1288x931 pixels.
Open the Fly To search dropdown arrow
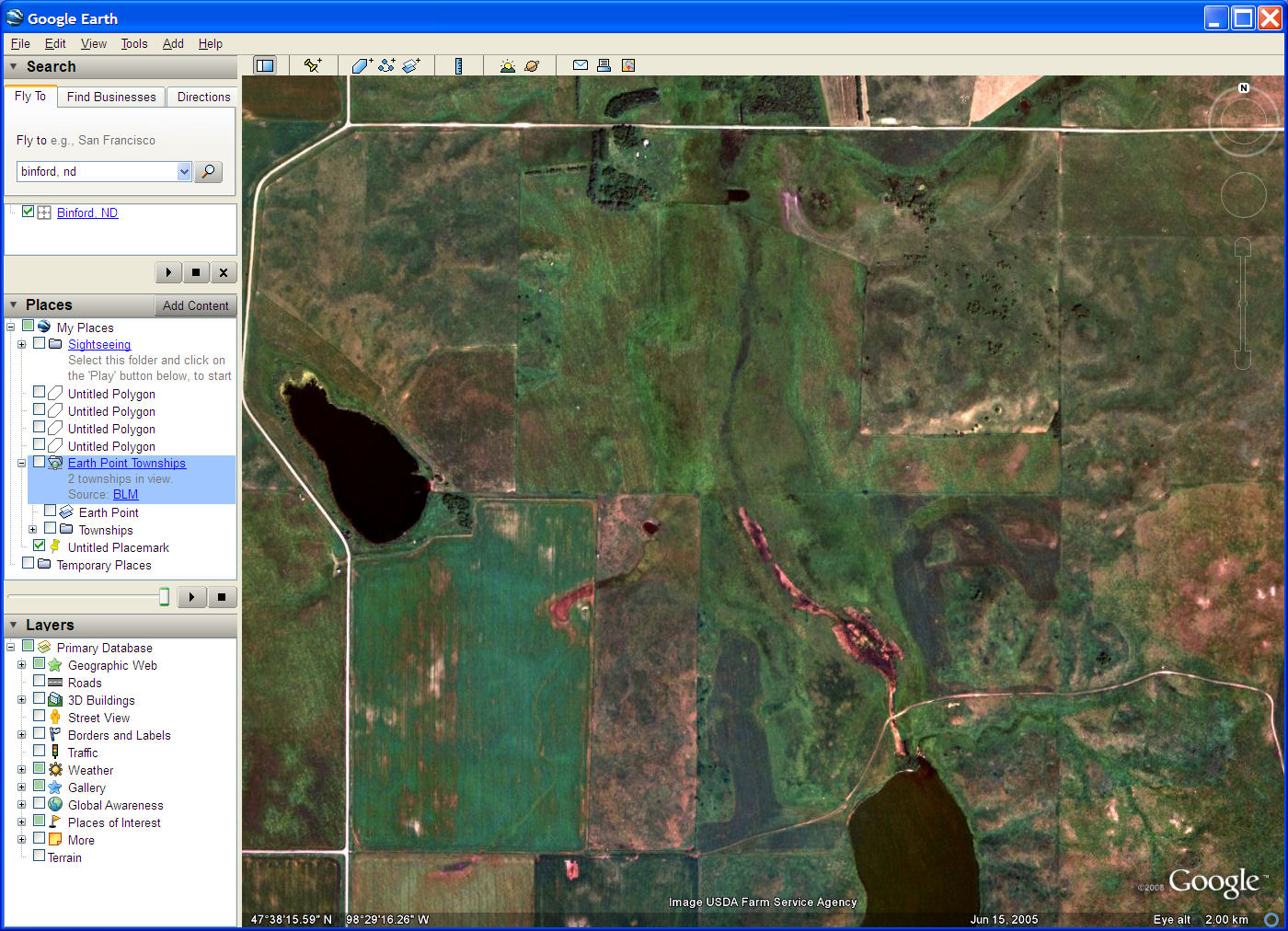[x=184, y=171]
